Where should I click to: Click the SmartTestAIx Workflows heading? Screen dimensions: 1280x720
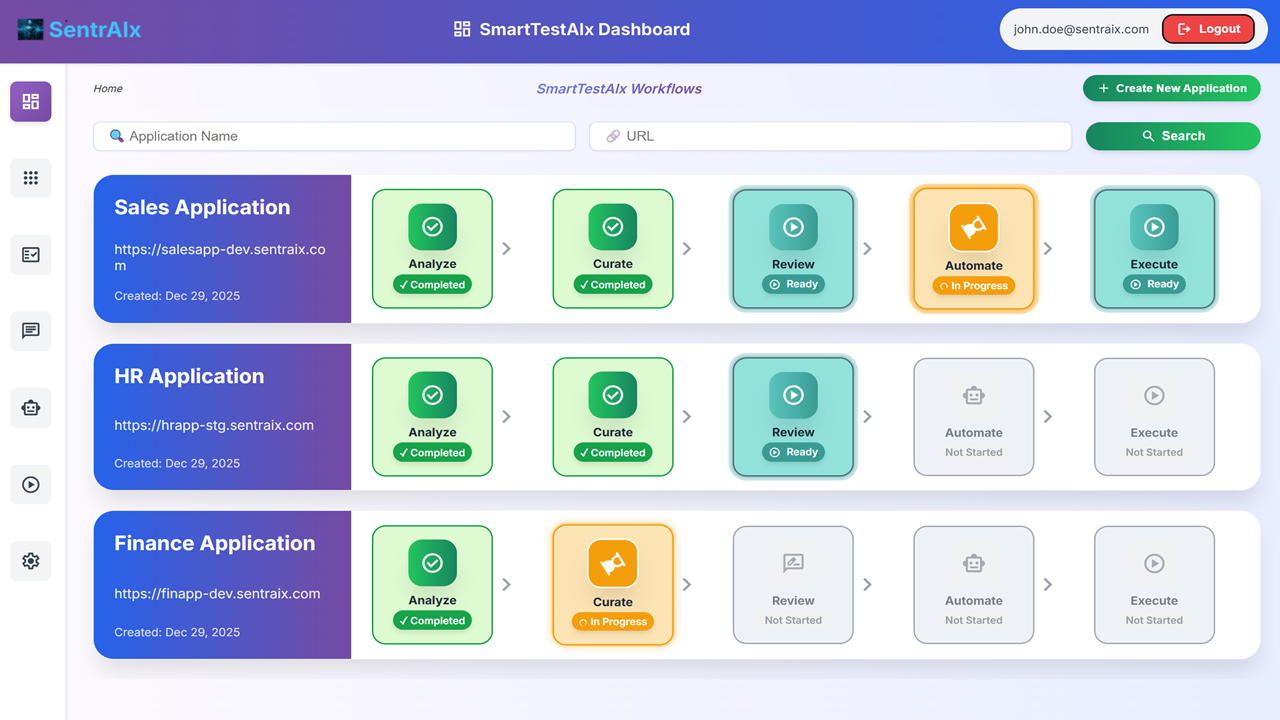[619, 89]
